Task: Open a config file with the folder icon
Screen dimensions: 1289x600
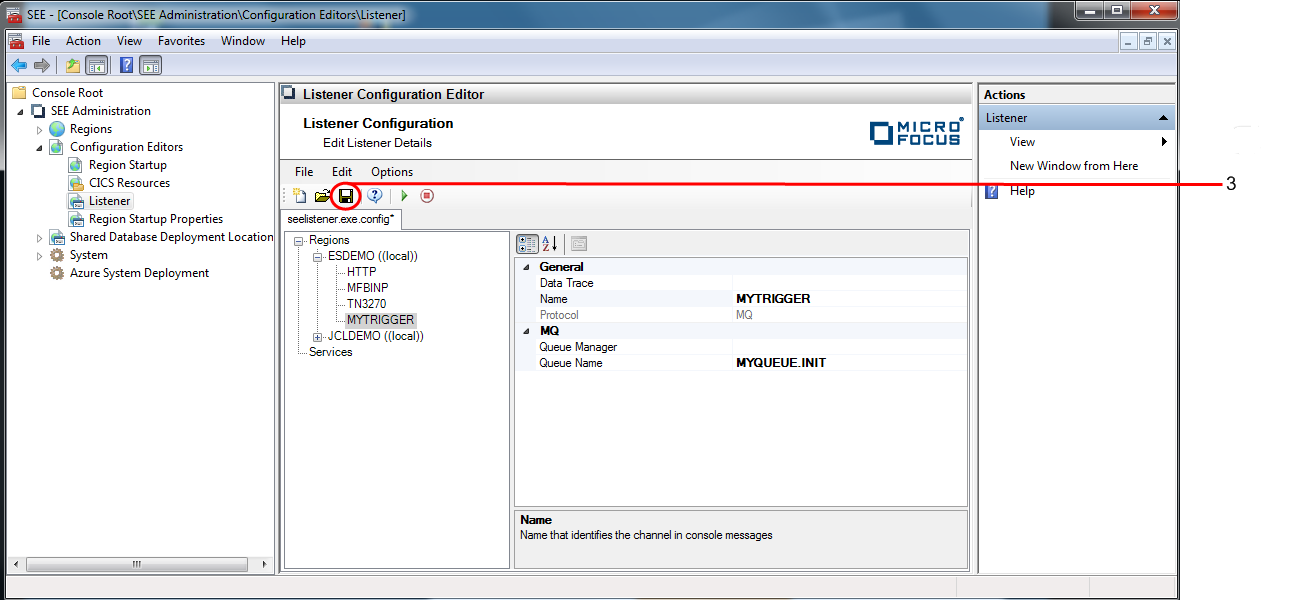Action: pyautogui.click(x=322, y=196)
